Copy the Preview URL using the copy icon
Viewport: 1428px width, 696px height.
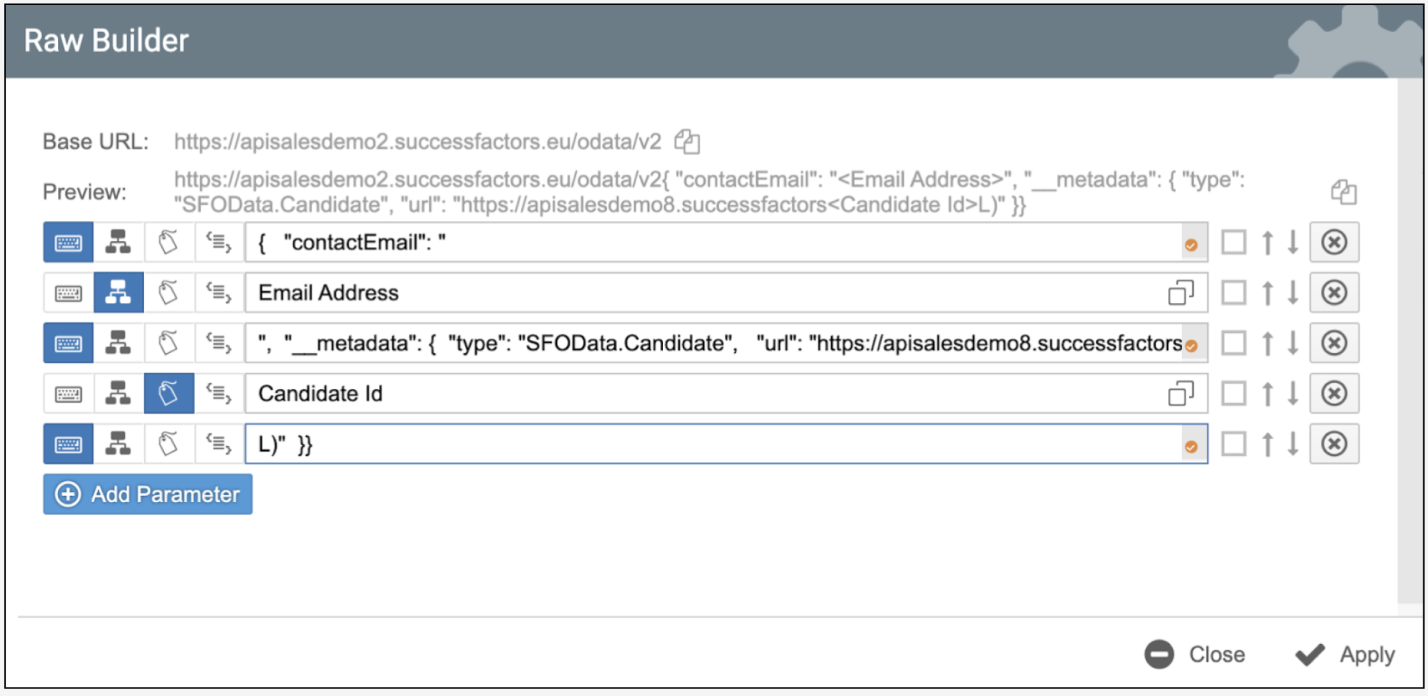coord(1345,192)
